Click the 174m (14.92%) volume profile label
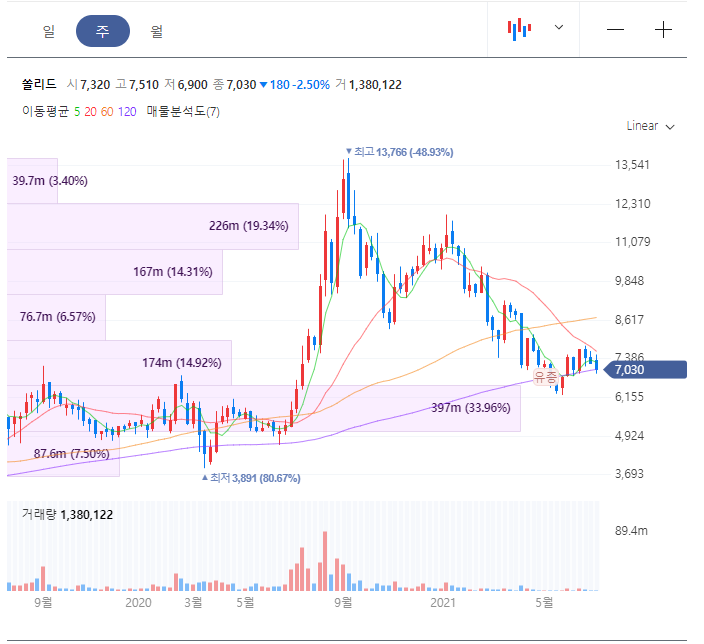The image size is (704, 644). click(182, 362)
